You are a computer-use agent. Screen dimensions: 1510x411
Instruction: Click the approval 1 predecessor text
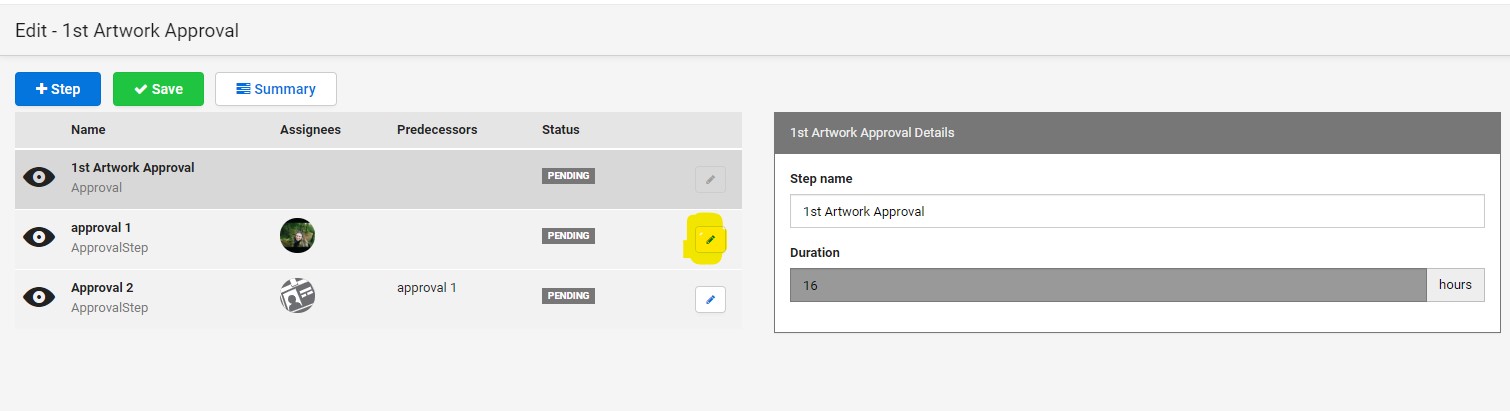(x=427, y=288)
